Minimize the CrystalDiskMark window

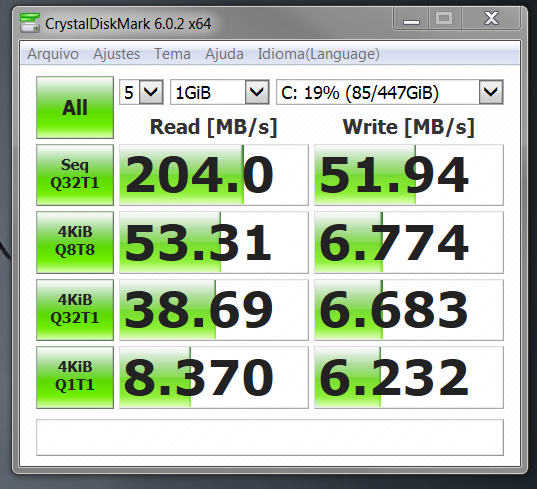tap(411, 18)
